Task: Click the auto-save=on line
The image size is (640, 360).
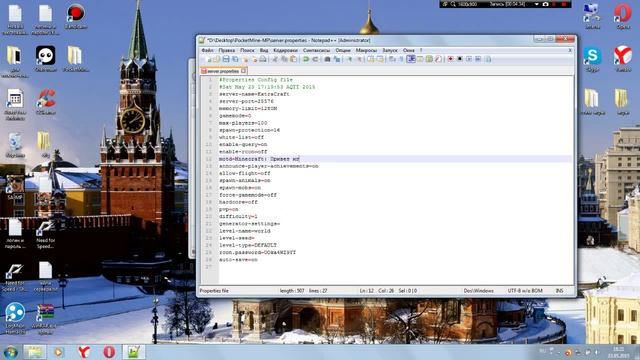Action: click(238, 260)
